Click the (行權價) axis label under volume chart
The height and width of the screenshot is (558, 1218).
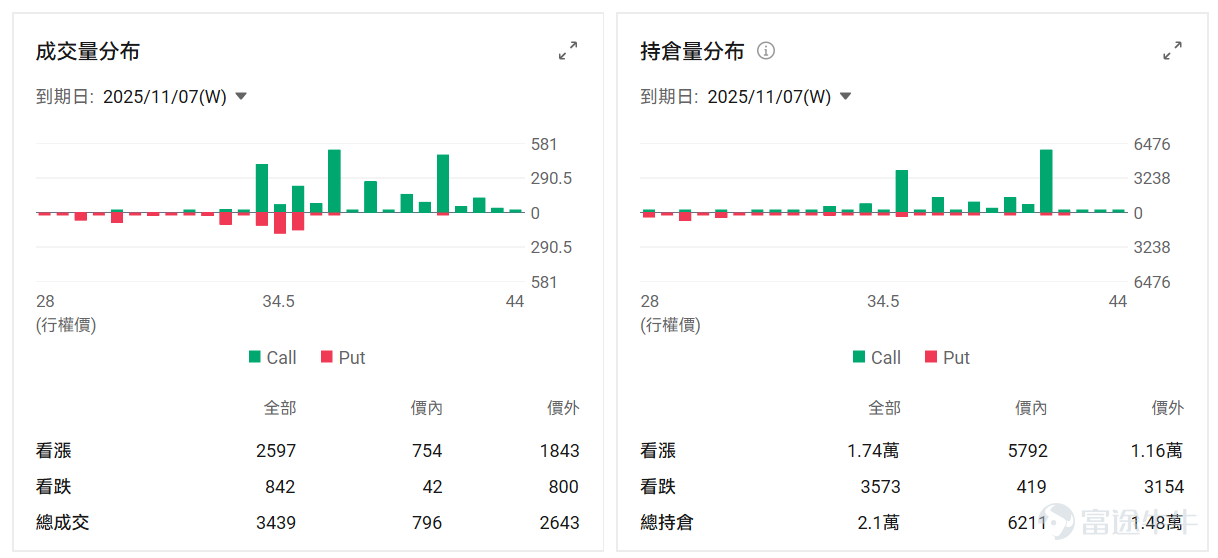66,325
